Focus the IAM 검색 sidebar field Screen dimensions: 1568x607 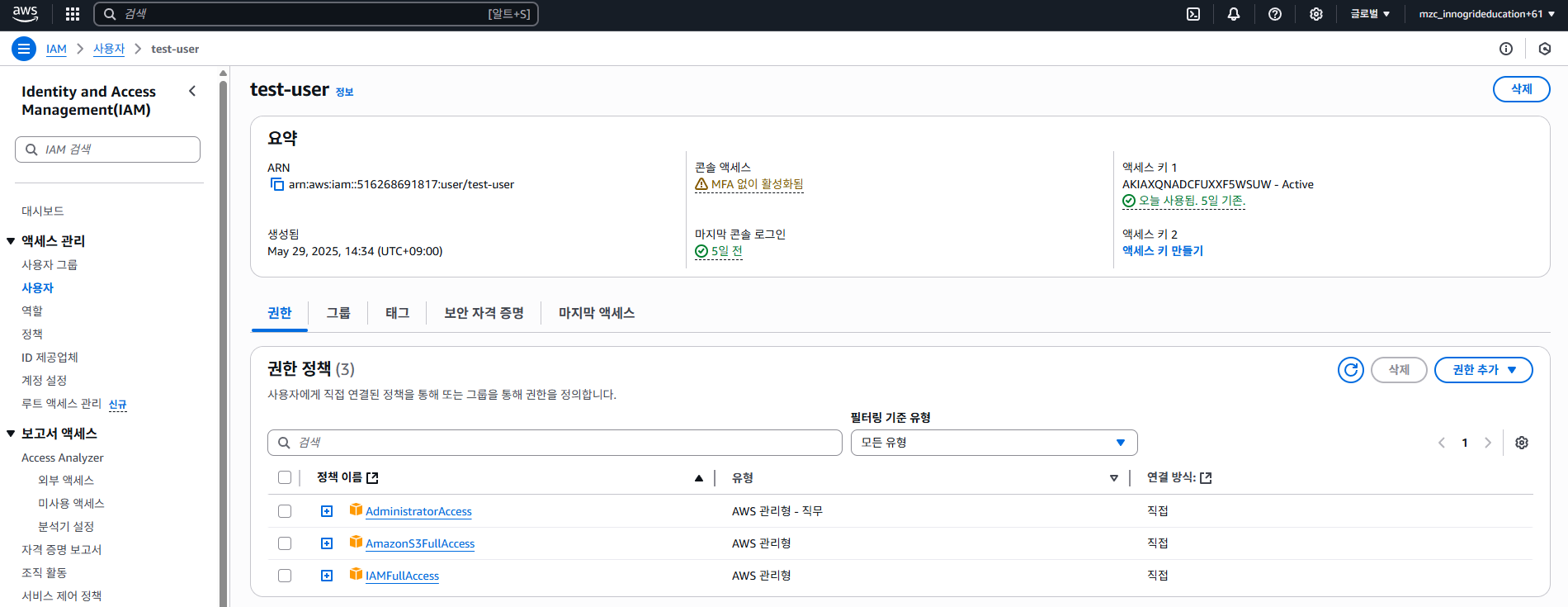[x=107, y=149]
